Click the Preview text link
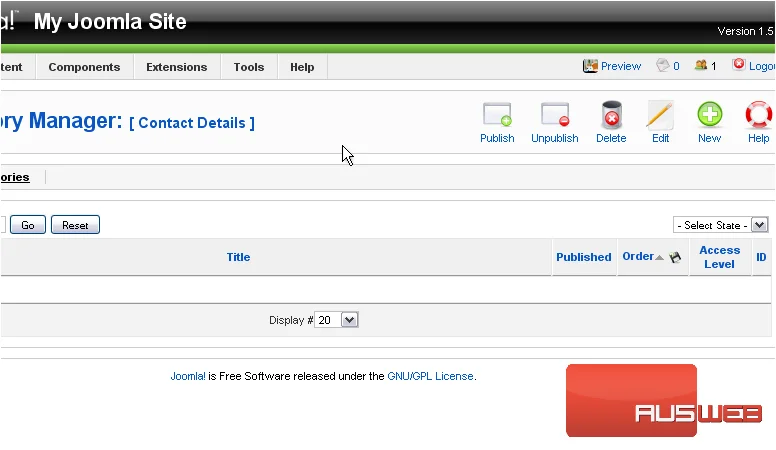 (x=621, y=66)
